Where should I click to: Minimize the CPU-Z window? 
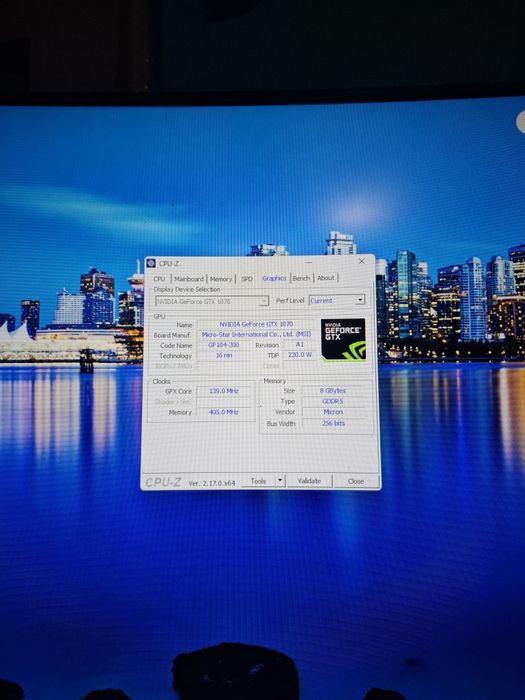[308, 262]
